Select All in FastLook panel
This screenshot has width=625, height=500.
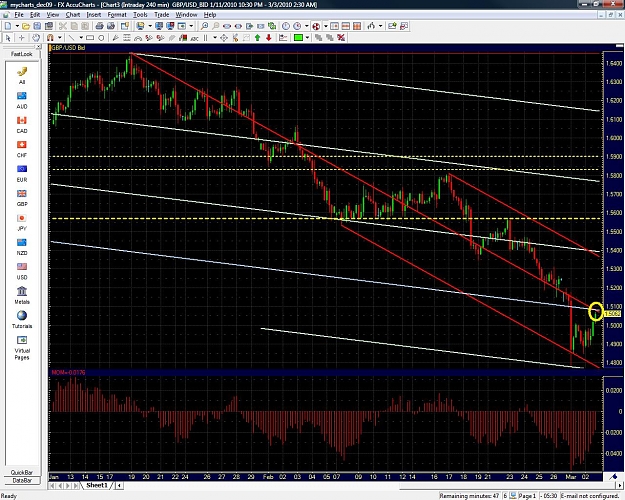(x=22, y=75)
